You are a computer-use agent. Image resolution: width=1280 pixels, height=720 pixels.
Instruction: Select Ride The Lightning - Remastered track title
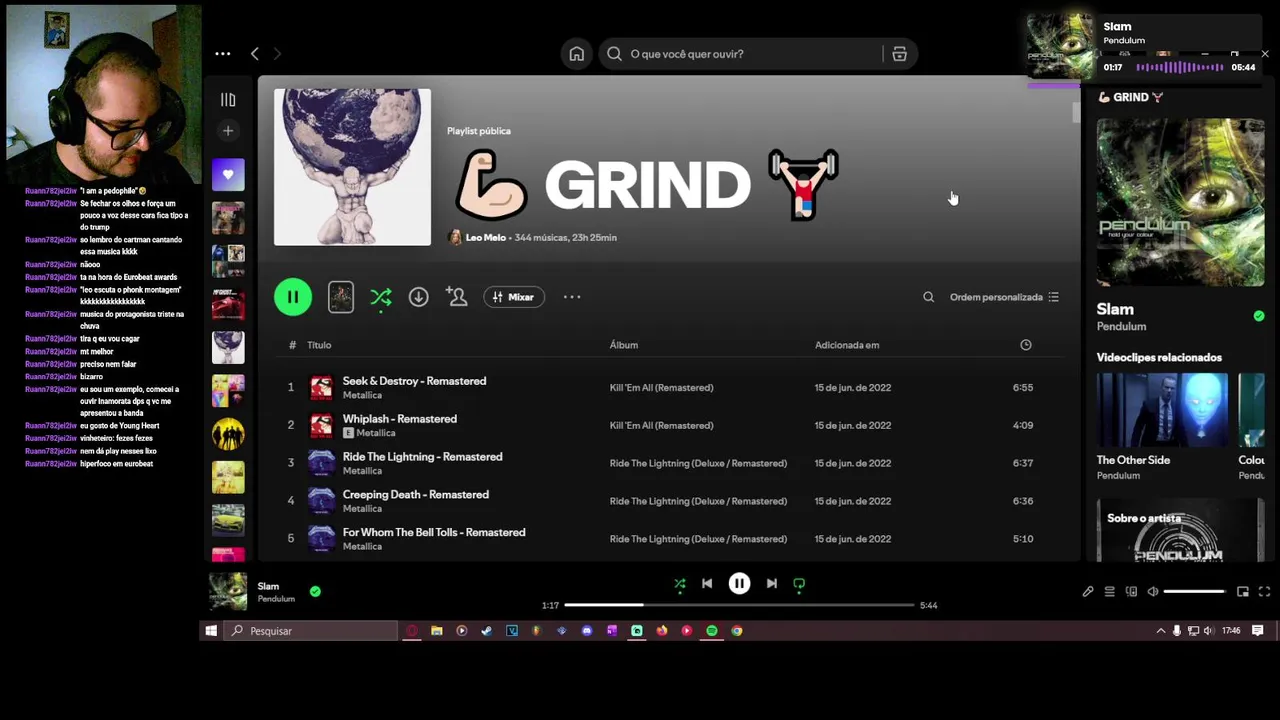coord(422,457)
